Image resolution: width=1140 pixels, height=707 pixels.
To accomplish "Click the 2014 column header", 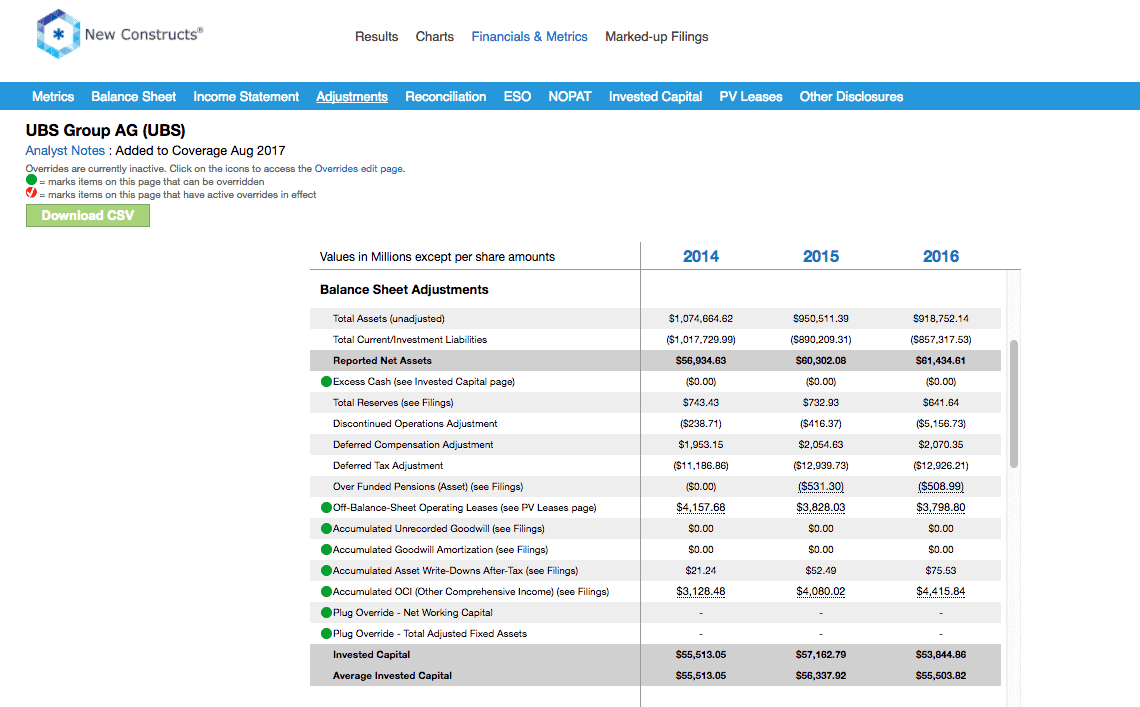I will [701, 256].
